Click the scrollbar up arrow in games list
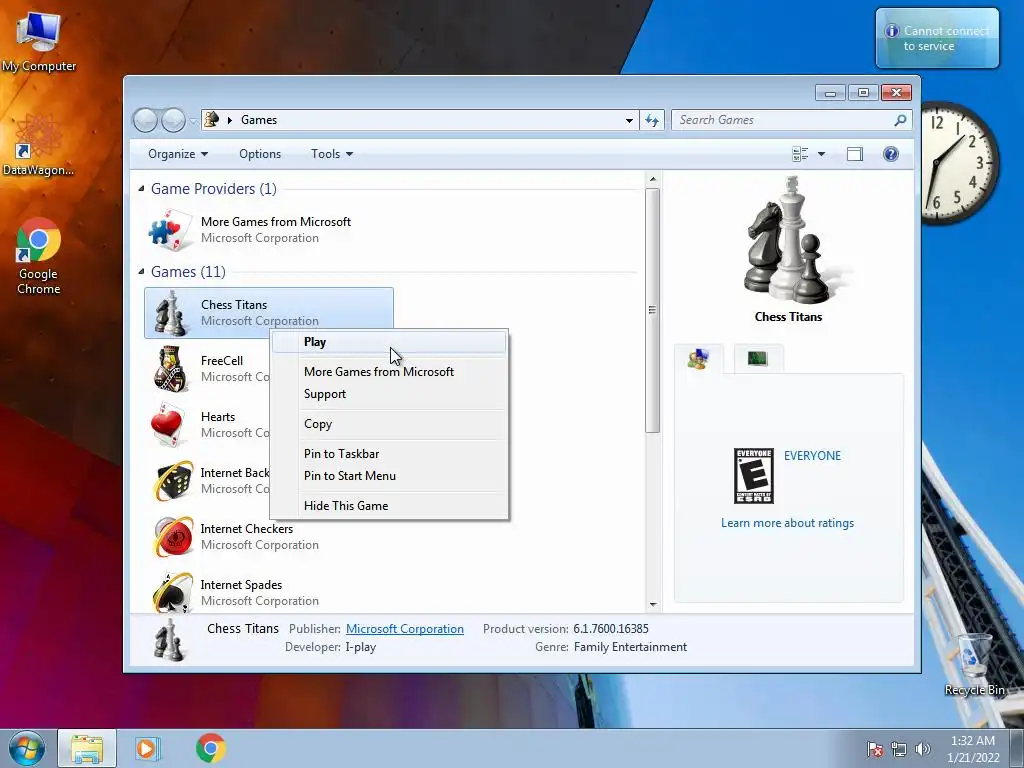Viewport: 1024px width, 768px height. click(x=652, y=179)
